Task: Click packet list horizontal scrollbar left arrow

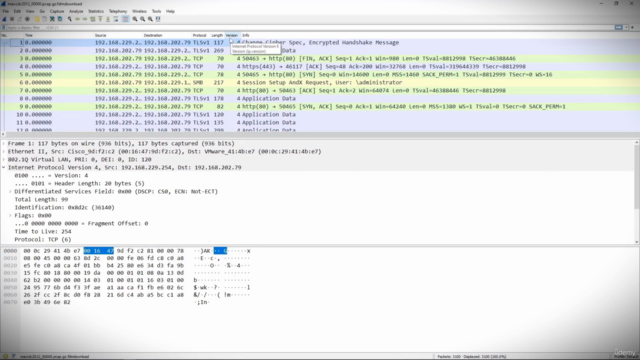Action: 3,134
